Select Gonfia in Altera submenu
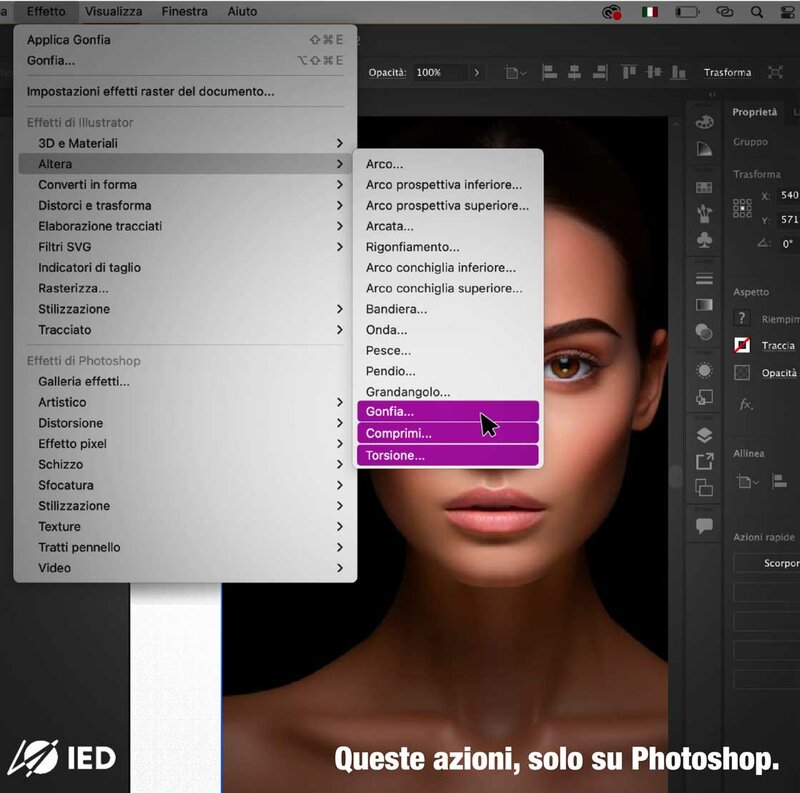This screenshot has height=793, width=800. click(448, 411)
